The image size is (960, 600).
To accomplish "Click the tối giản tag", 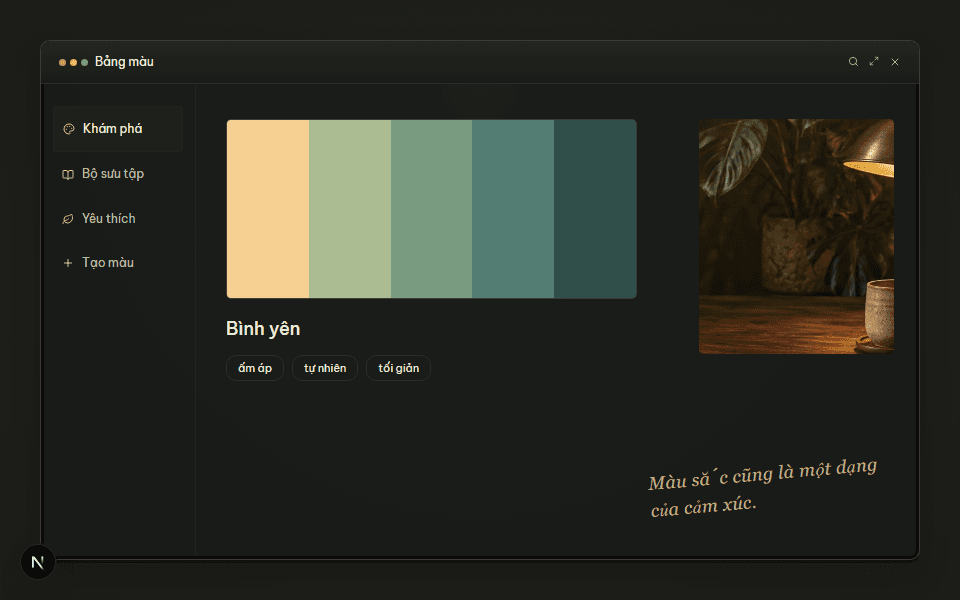I will [x=399, y=368].
